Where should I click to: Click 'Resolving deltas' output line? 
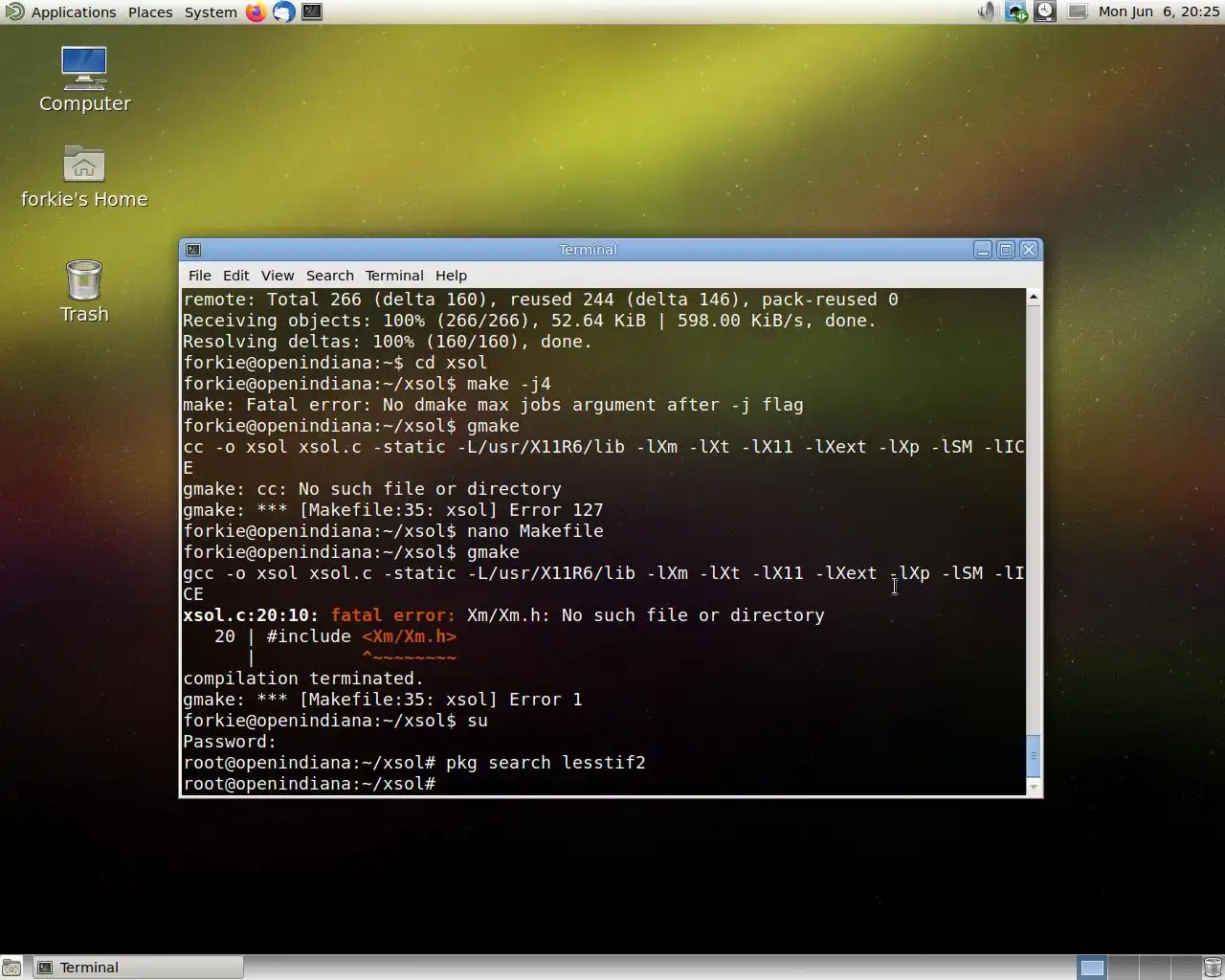(388, 342)
